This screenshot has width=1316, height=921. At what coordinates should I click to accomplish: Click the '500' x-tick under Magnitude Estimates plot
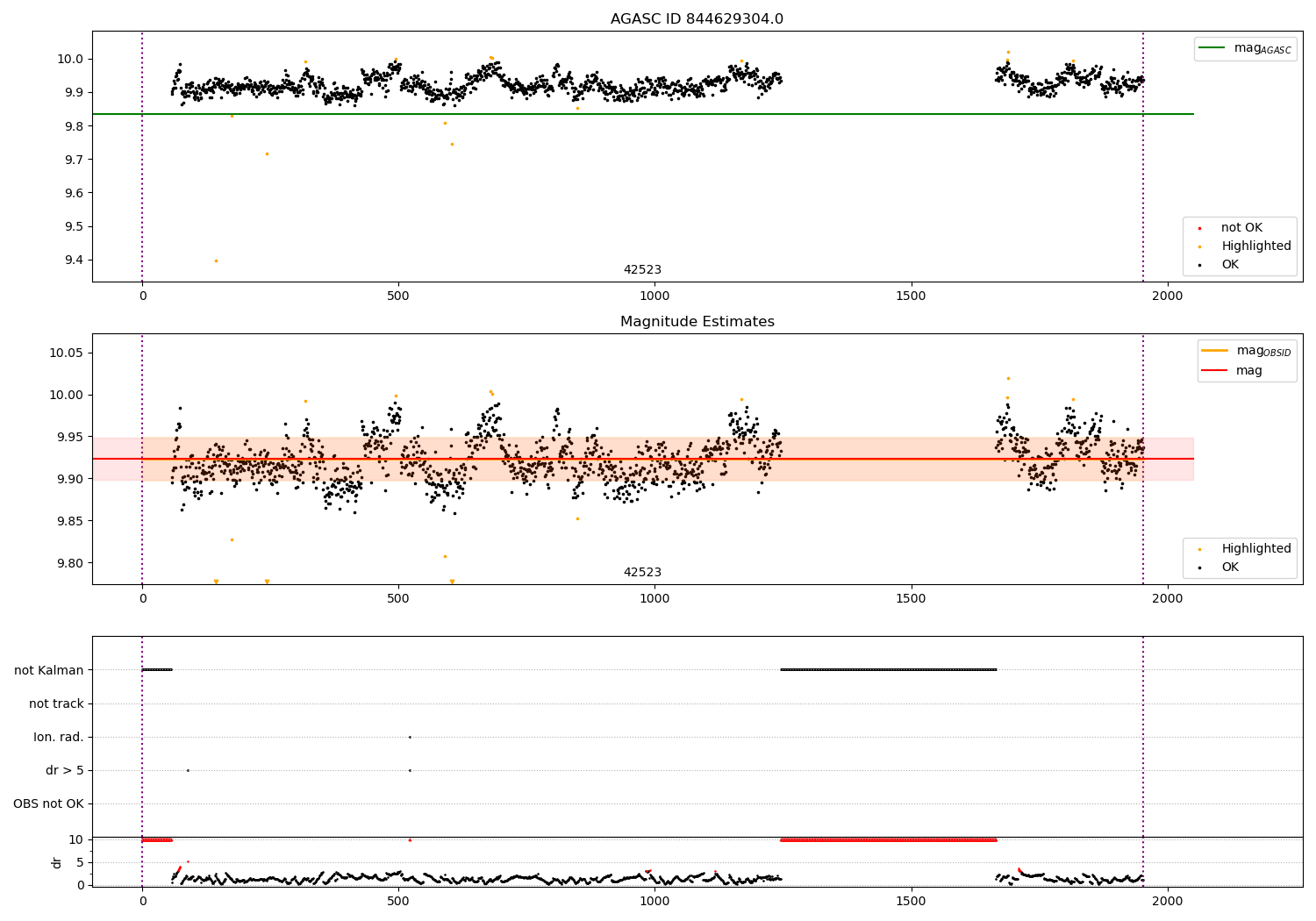(x=398, y=599)
